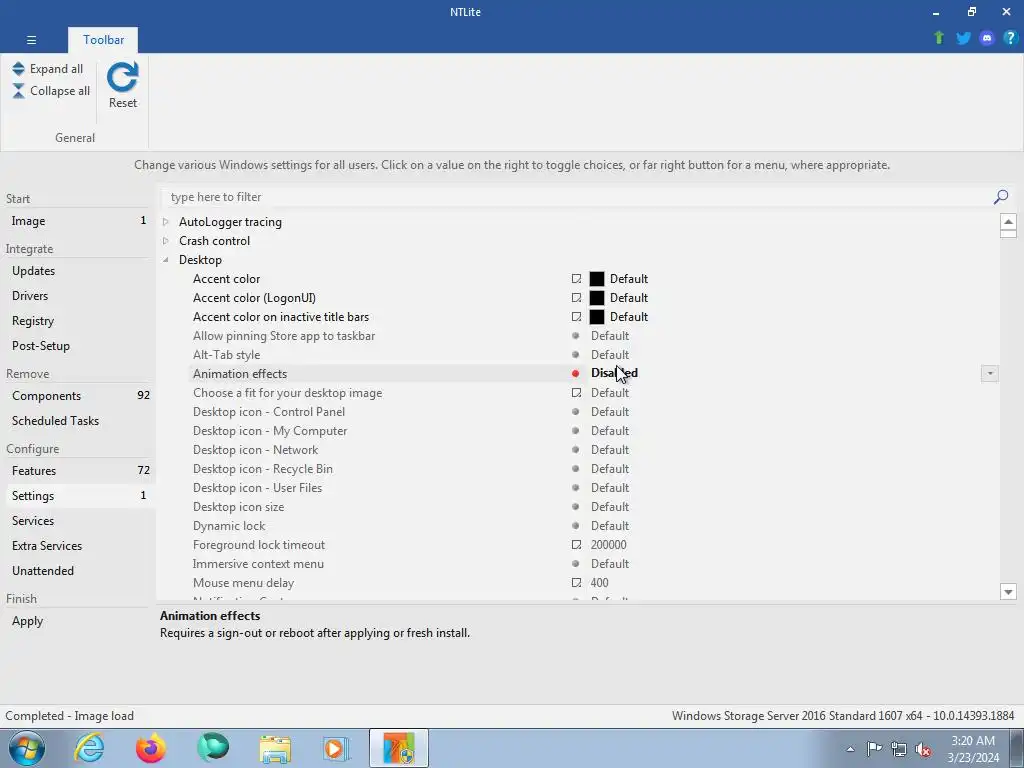The height and width of the screenshot is (768, 1024).
Task: Click the taskbar clock showing 3:20 AM
Action: point(973,749)
